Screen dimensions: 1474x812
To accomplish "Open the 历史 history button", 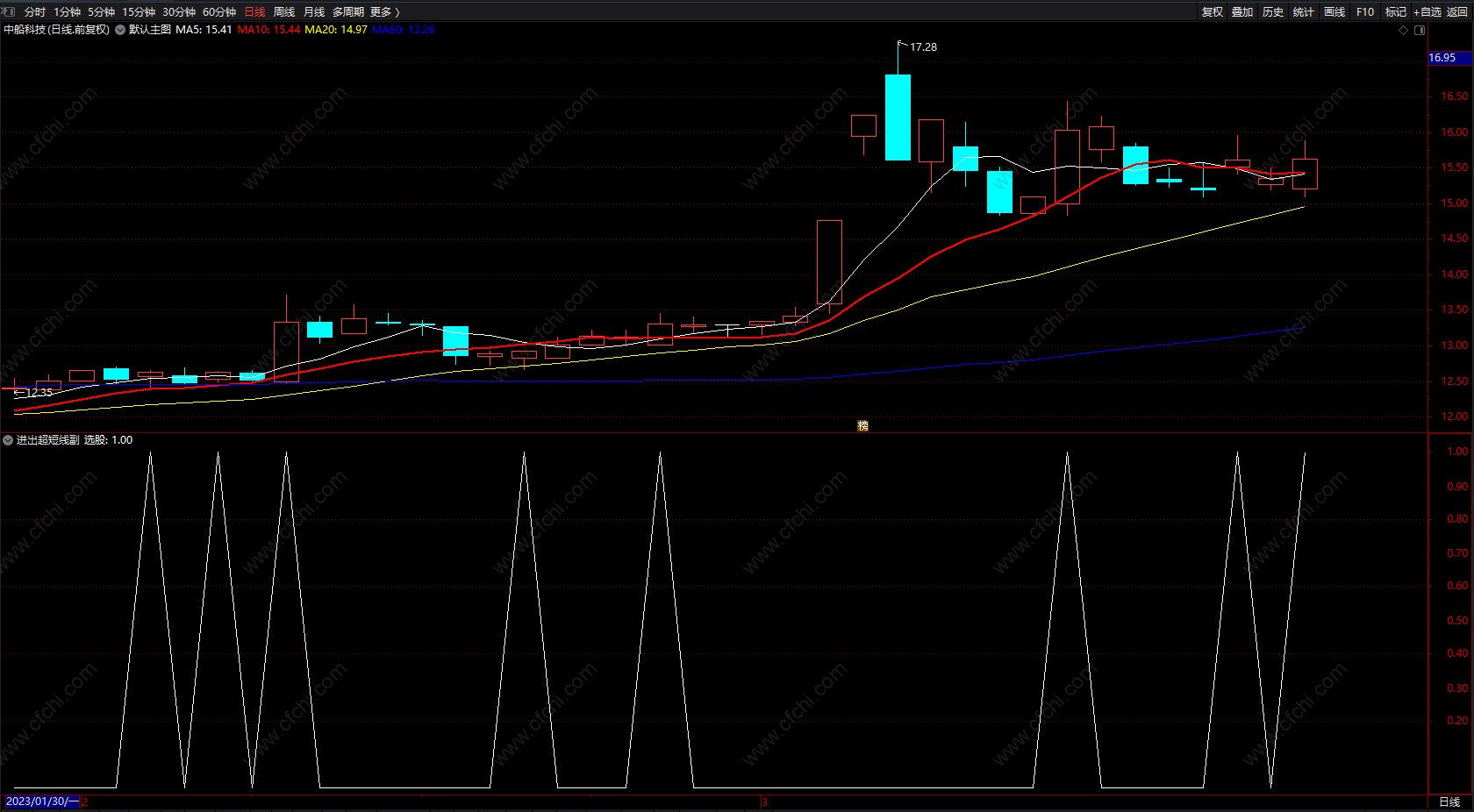I will click(x=1273, y=11).
